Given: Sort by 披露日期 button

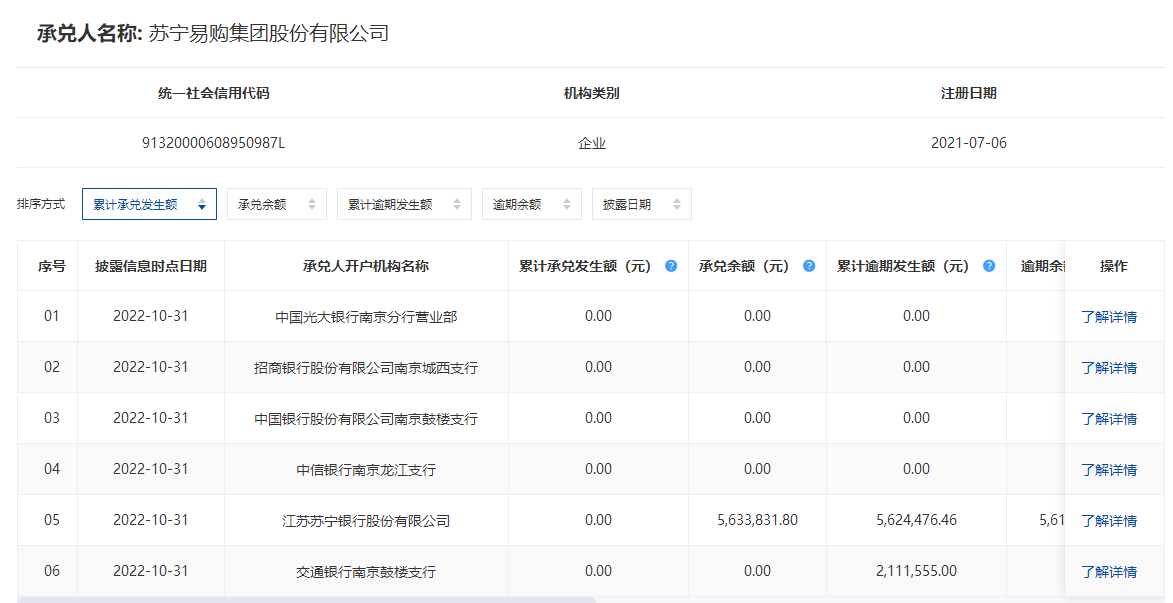Looking at the screenshot, I should click(x=641, y=204).
